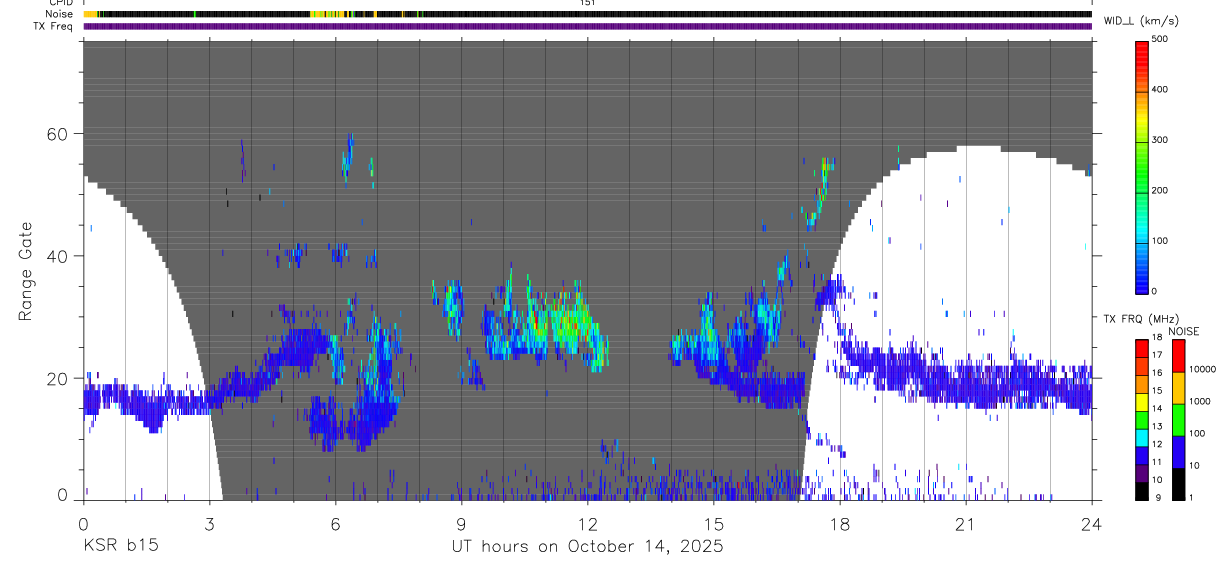Click the black Noise strip above plot
Image resolution: width=1228 pixels, height=567 pixels.
(587, 14)
